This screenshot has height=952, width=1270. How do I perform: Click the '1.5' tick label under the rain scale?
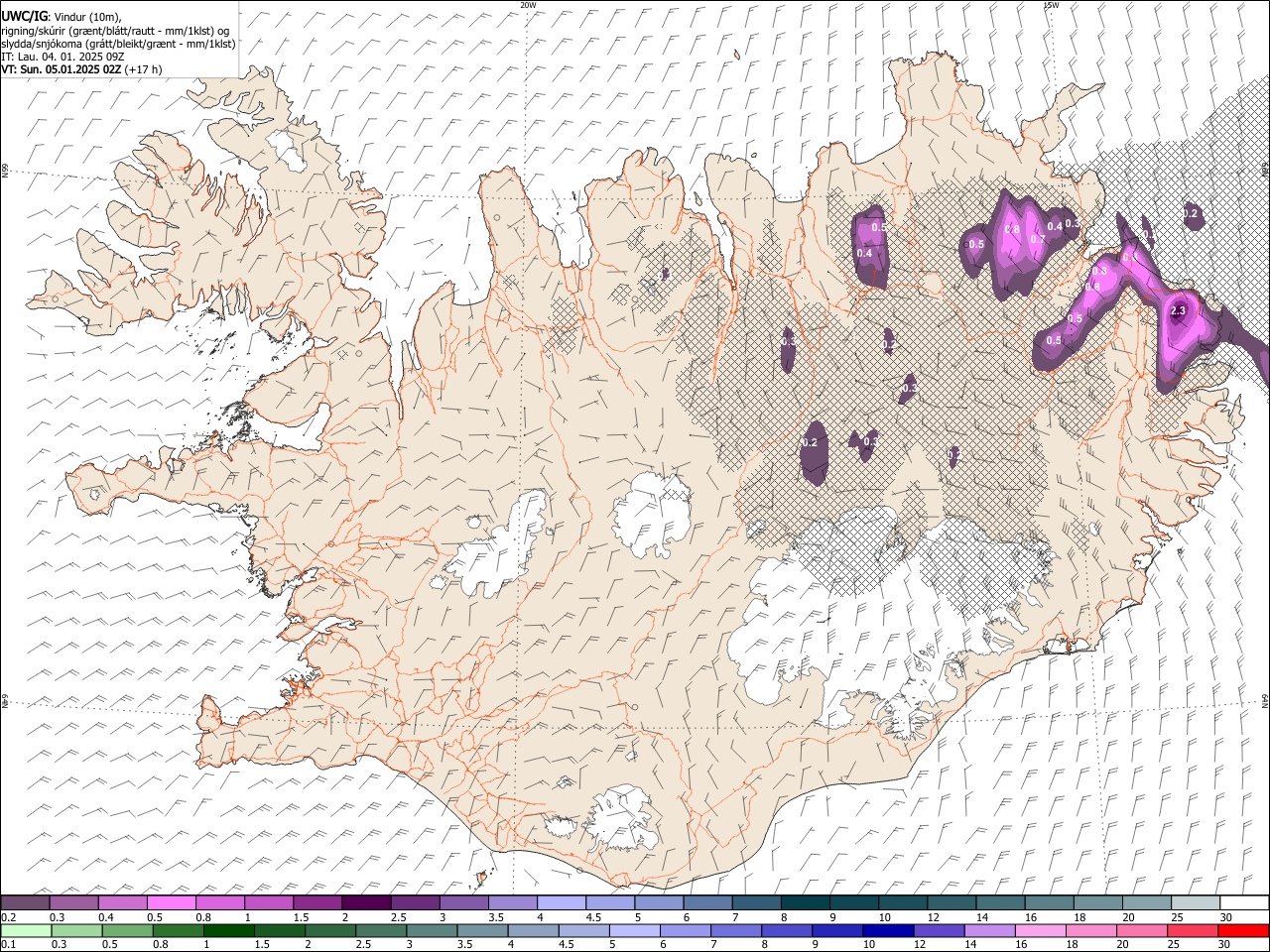[263, 945]
